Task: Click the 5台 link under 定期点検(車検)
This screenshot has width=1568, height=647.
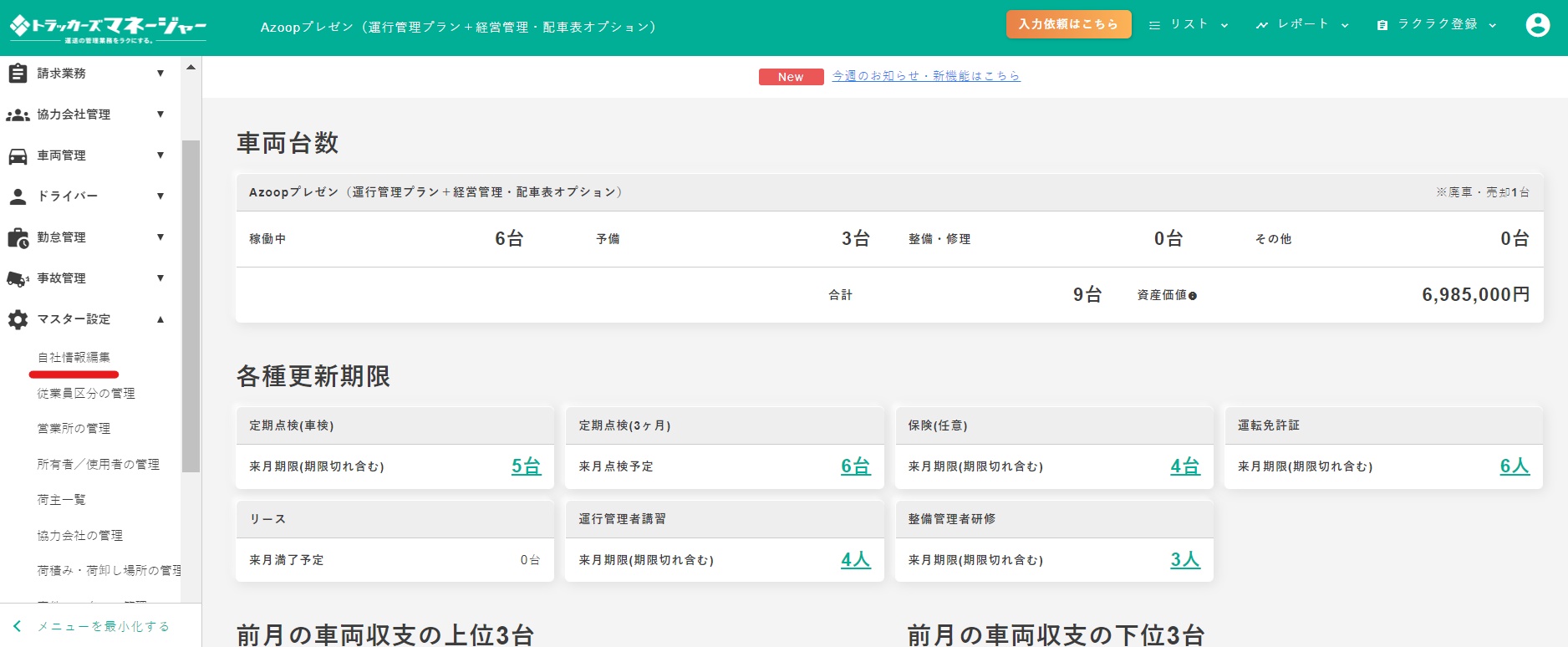Action: click(526, 466)
